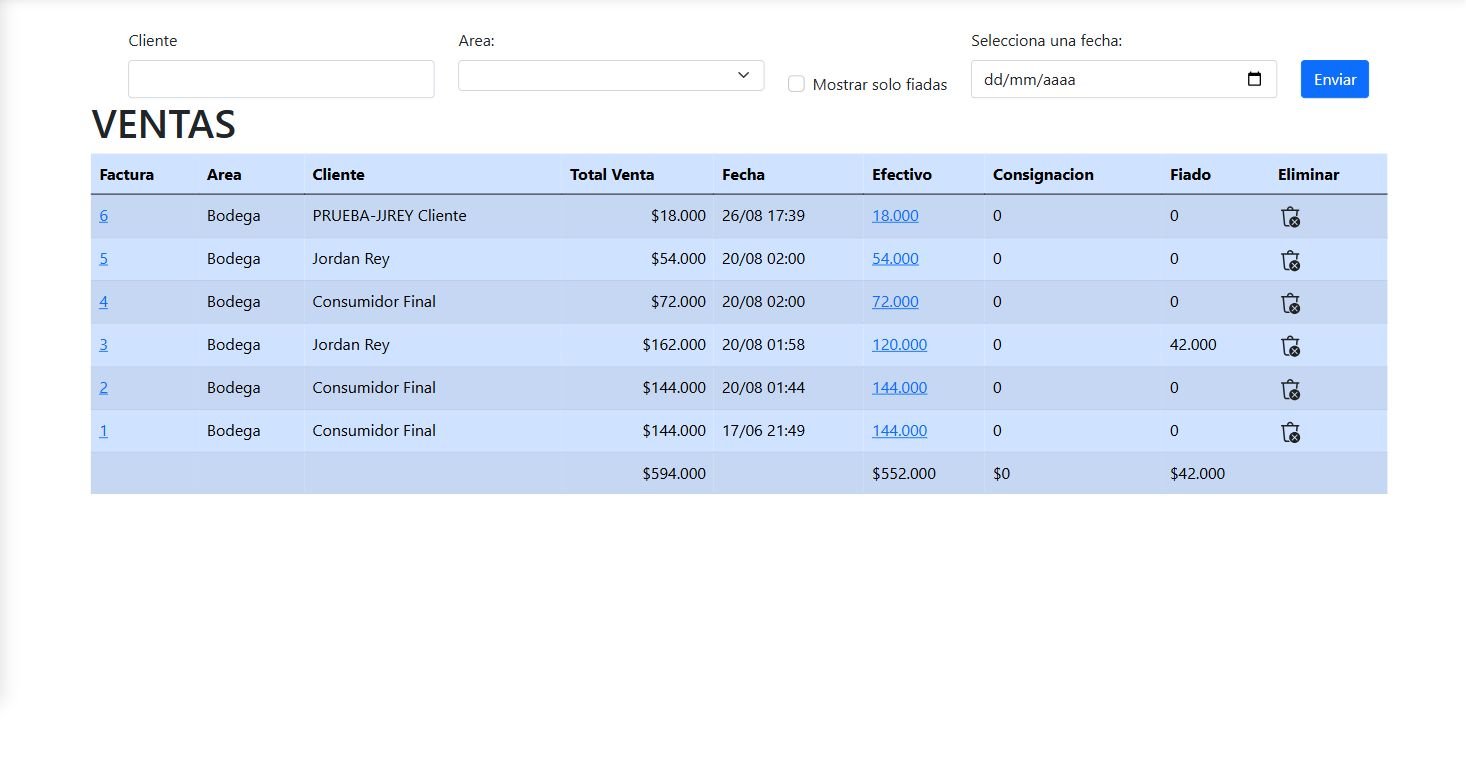
Task: Open the 120.000 Efectivo link
Action: point(899,345)
